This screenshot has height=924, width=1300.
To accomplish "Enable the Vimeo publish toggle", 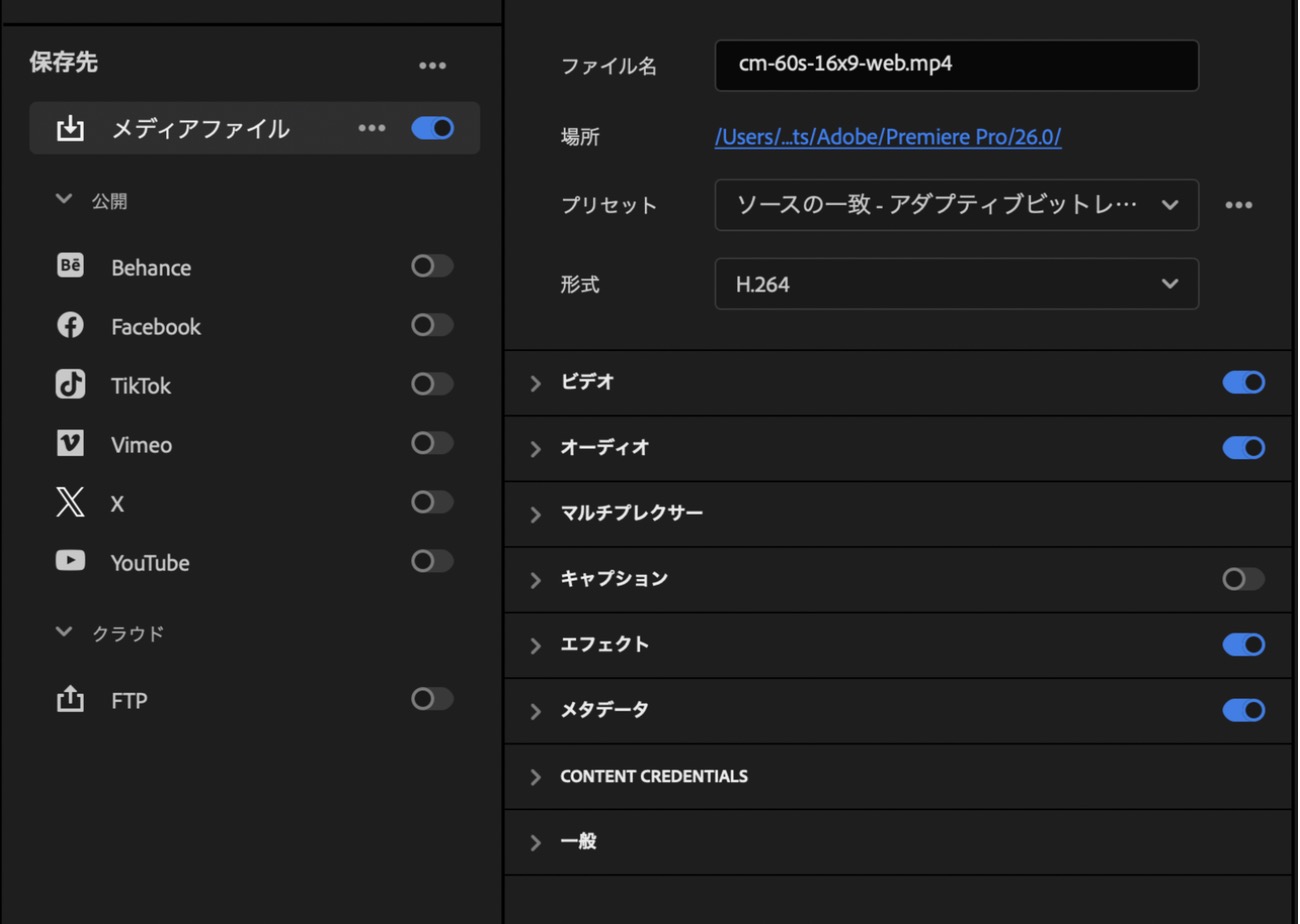I will click(x=433, y=443).
